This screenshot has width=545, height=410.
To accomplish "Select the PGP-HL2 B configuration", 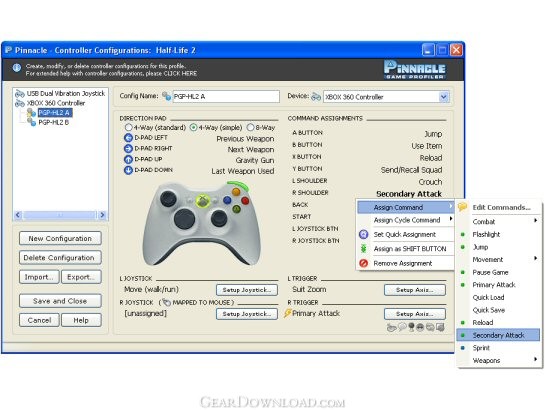I will (54, 122).
